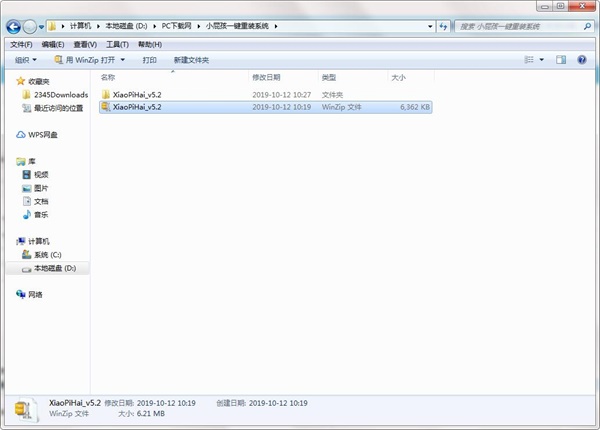
Task: Click the 打印 button
Action: click(x=149, y=60)
